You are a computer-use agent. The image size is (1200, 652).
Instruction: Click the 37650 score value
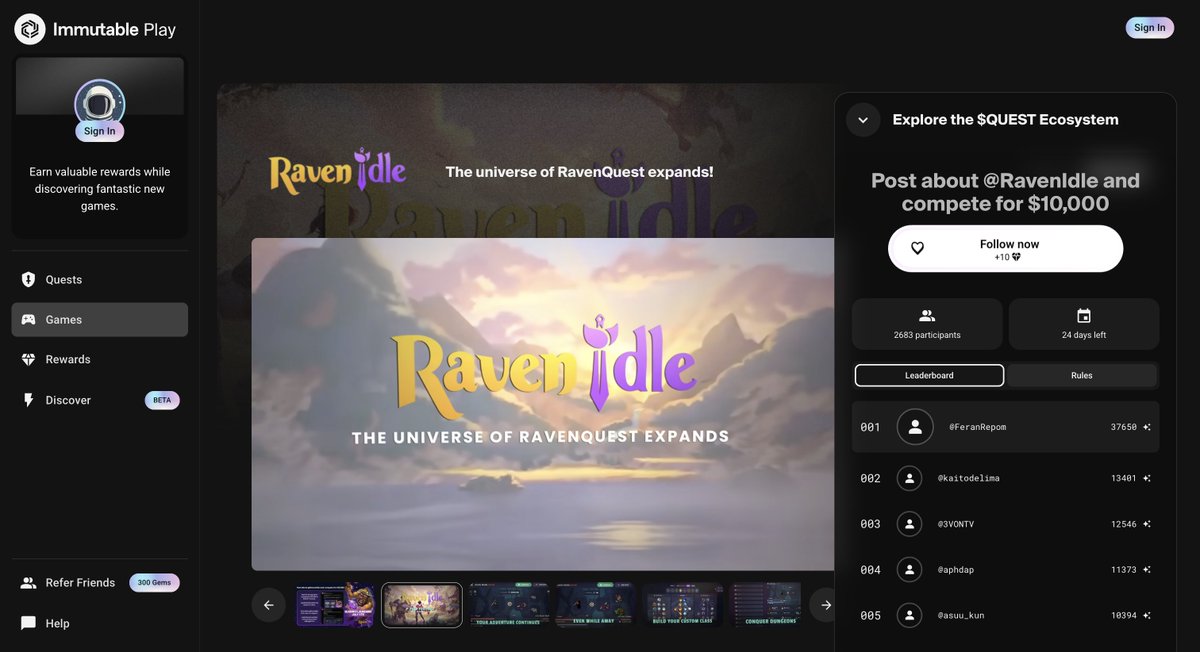(1123, 427)
